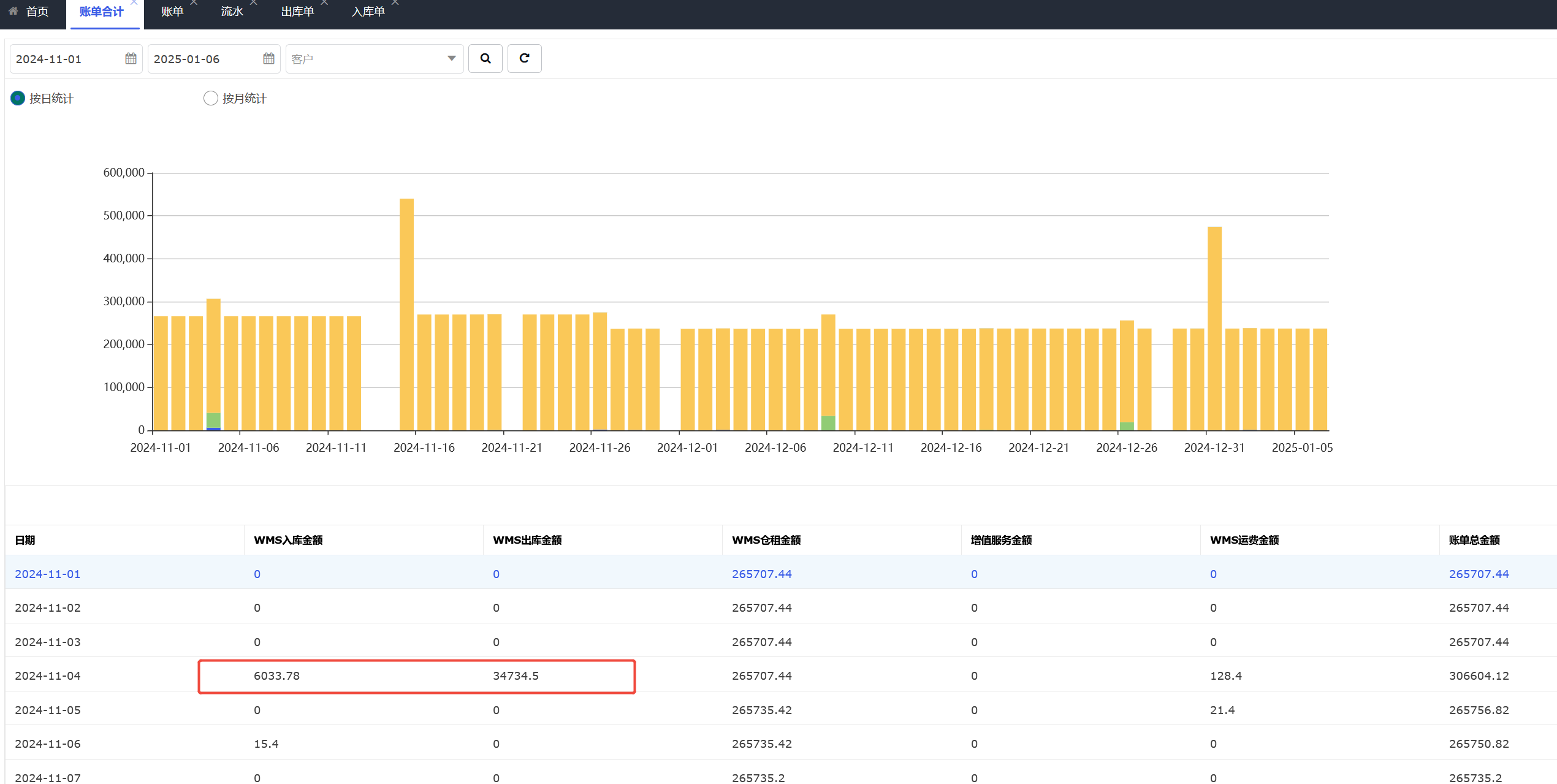Select 按日统计 radio option
This screenshot has height=784, width=1557.
click(18, 98)
